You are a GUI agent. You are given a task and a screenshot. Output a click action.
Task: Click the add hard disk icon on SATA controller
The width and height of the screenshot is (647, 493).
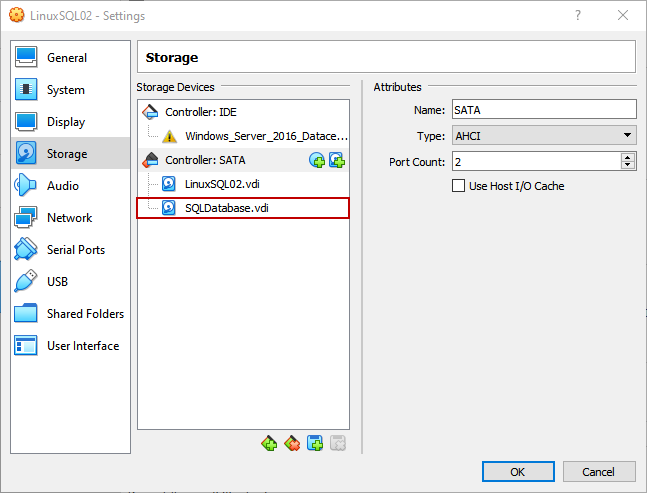tap(337, 160)
